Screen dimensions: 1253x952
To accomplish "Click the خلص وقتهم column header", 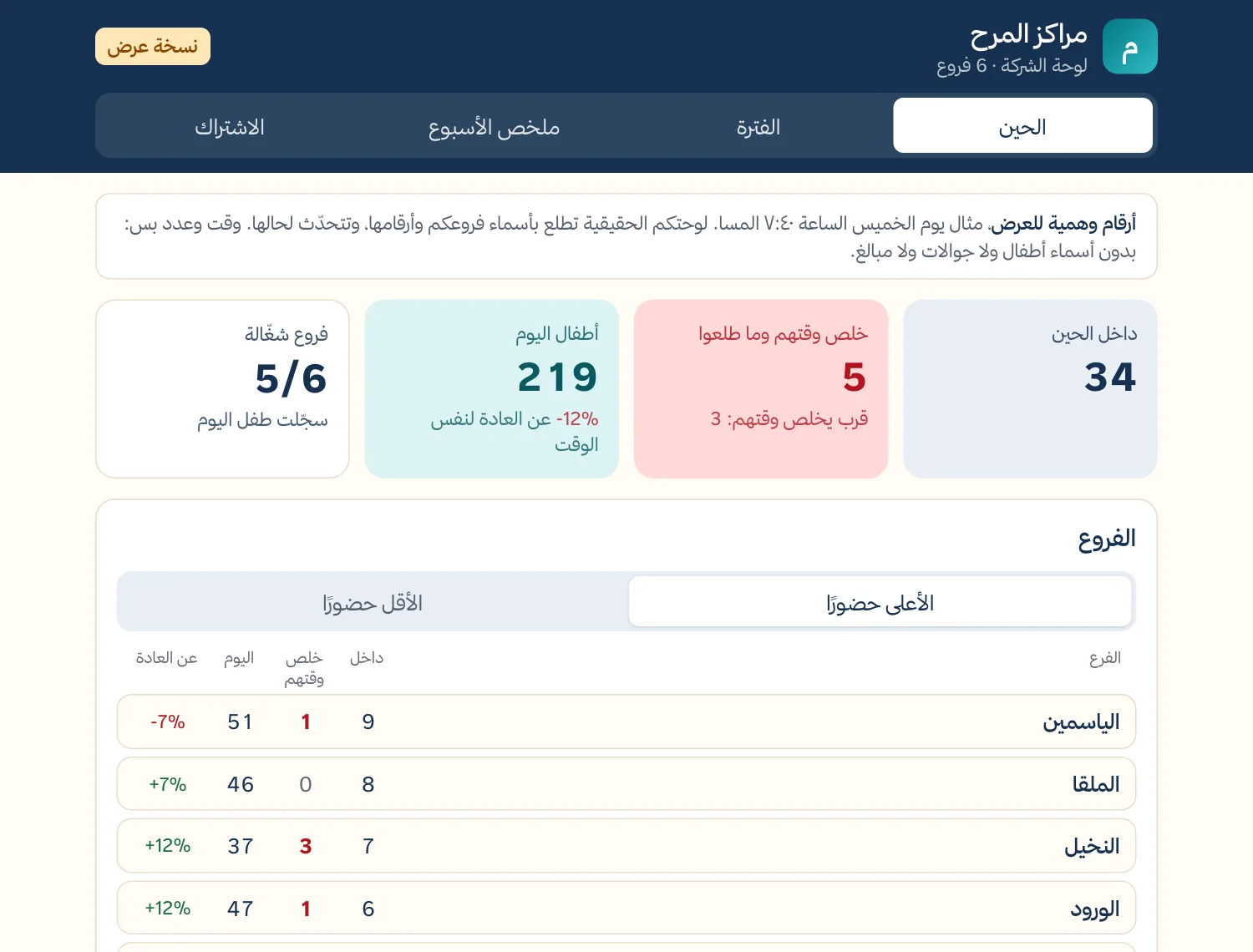I will [x=304, y=668].
